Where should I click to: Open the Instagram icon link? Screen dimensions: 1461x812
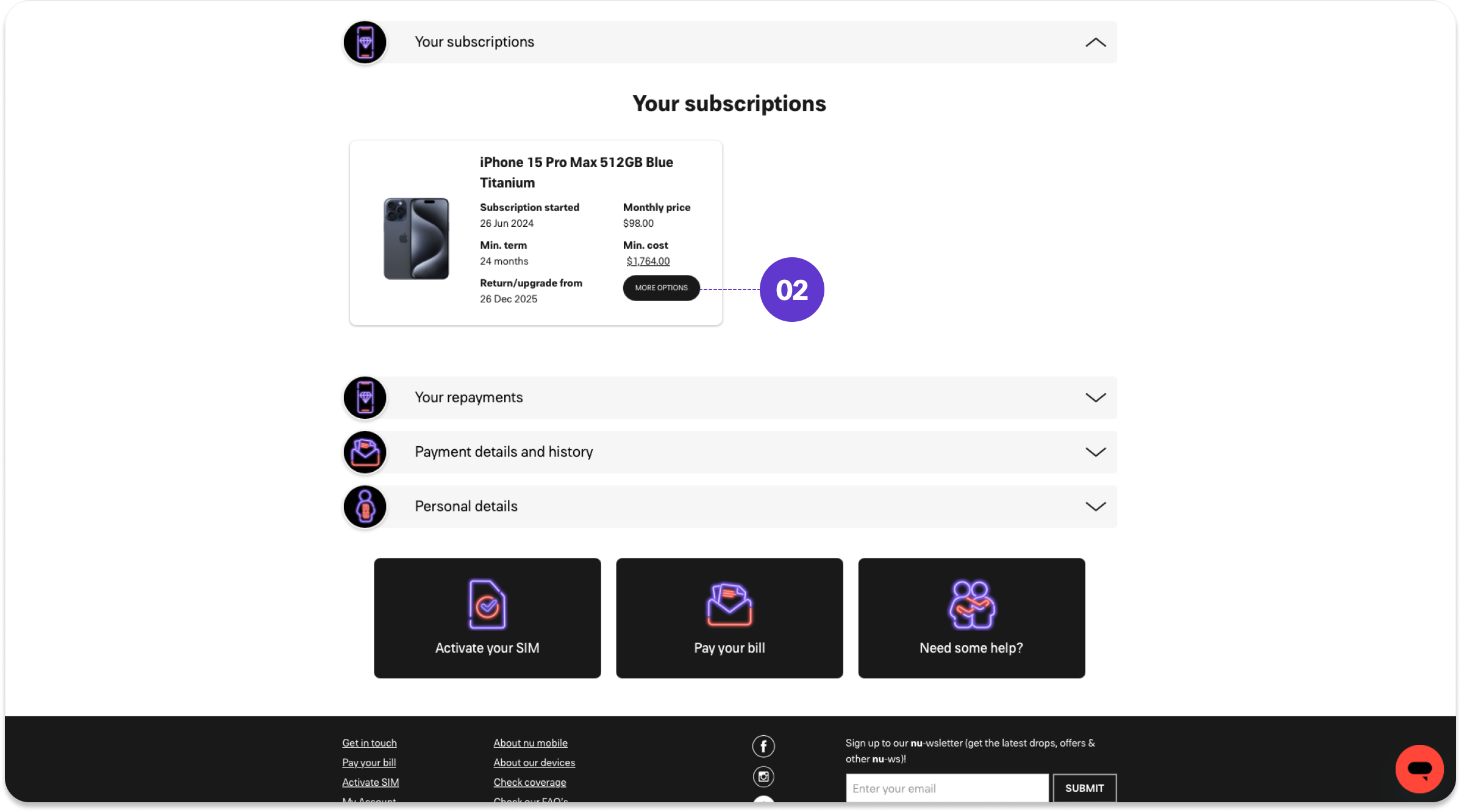[763, 776]
